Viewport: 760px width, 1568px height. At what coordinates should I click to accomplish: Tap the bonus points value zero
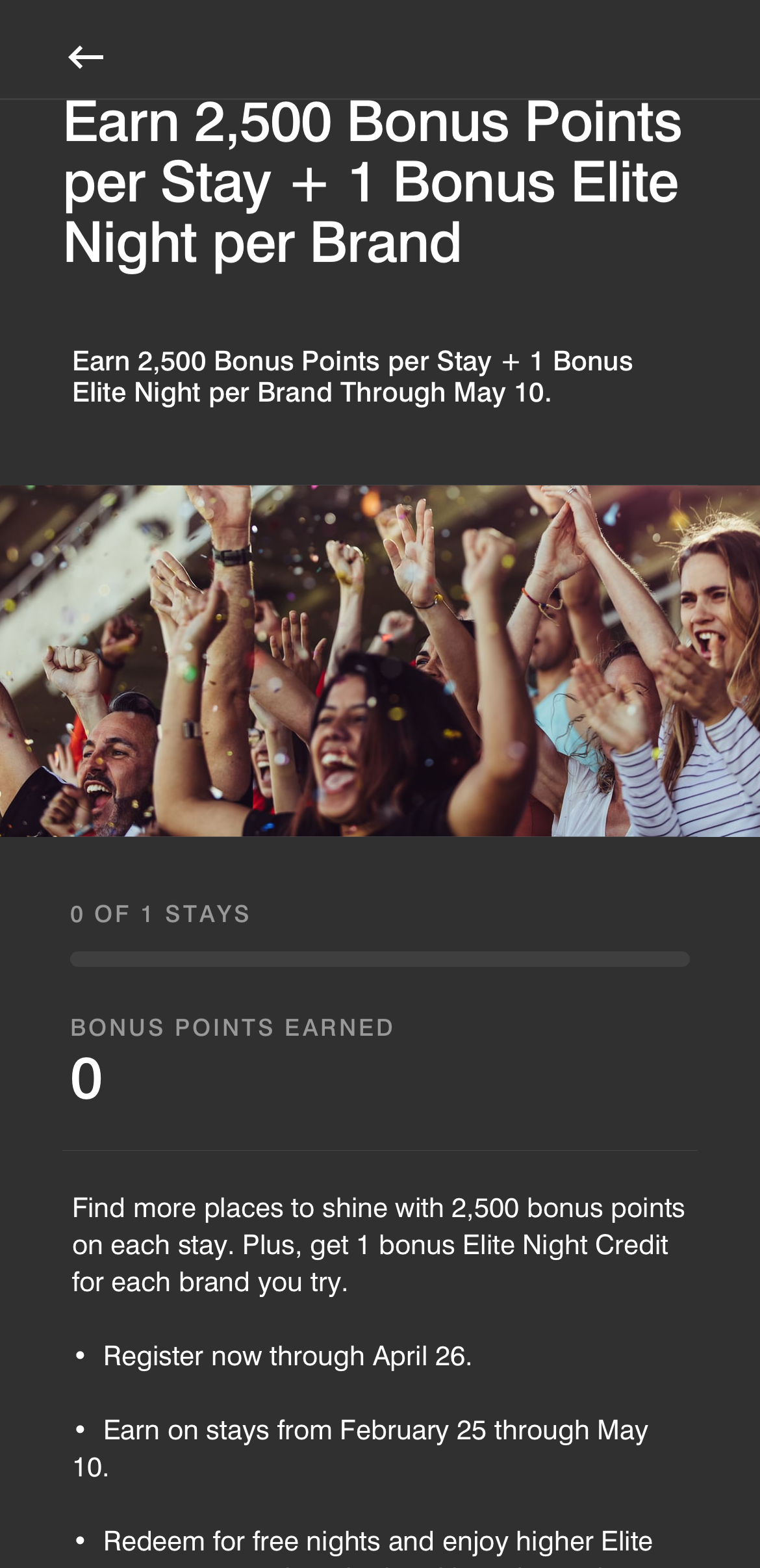(x=86, y=1079)
